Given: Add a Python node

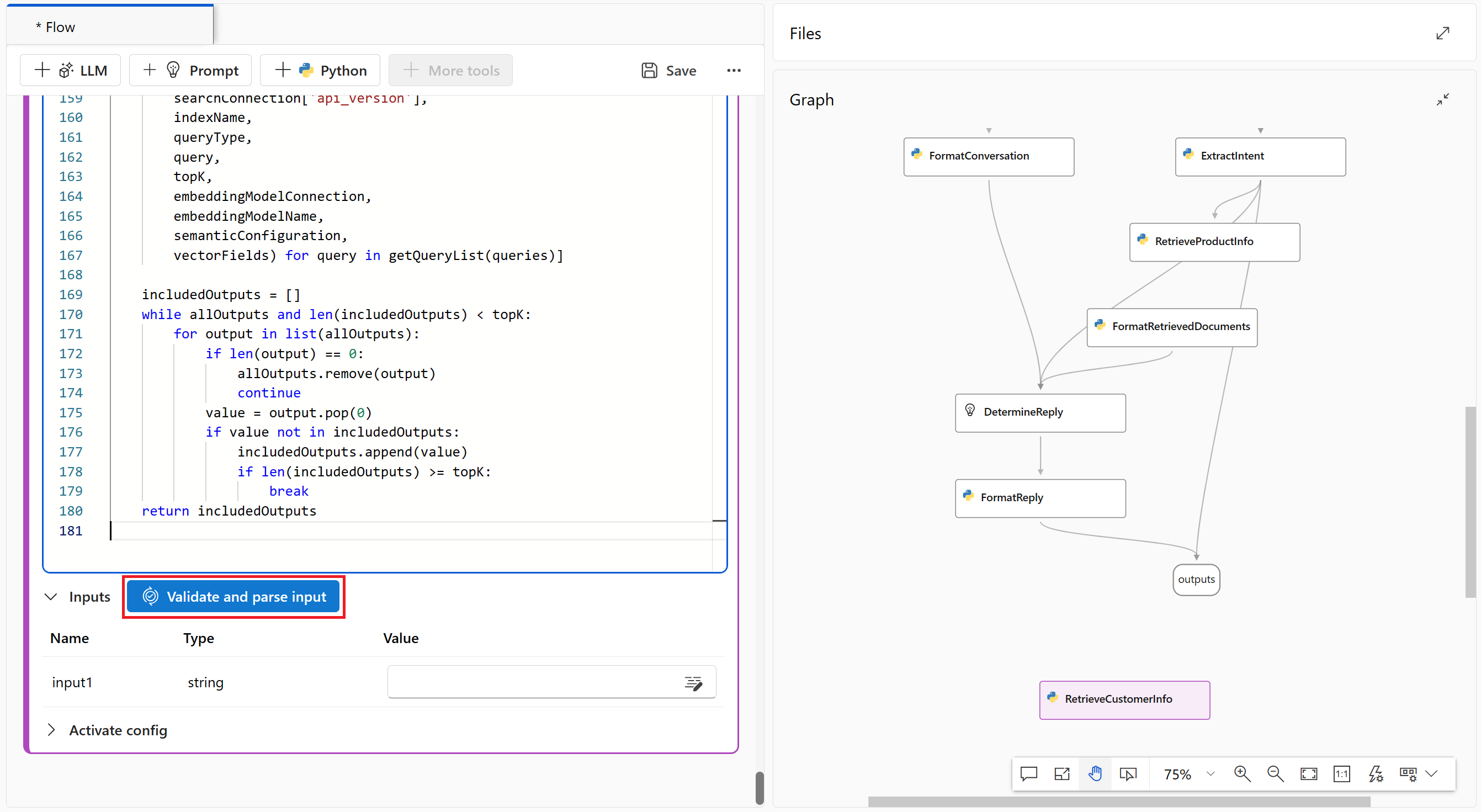Looking at the screenshot, I should (320, 70).
